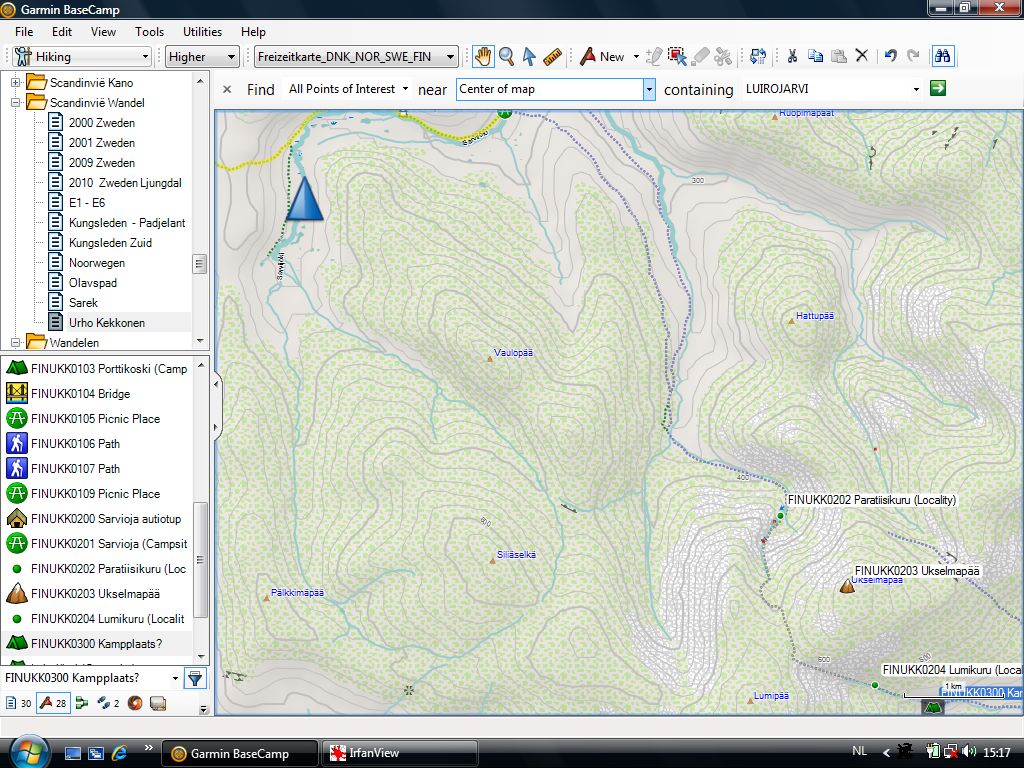1024x768 pixels.
Task: Open the Tools menu
Action: point(149,32)
